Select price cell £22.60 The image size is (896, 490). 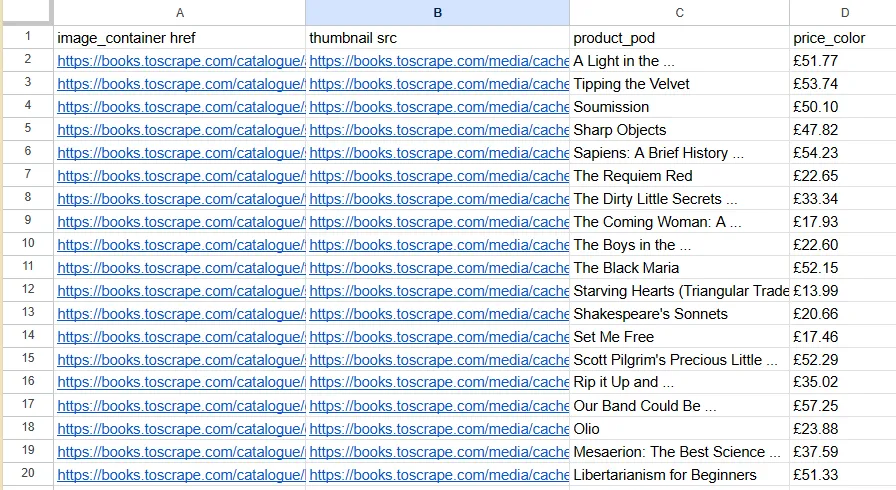pos(843,244)
